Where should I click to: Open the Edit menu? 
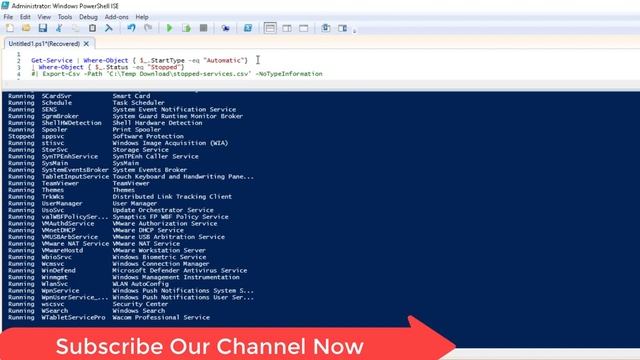click(x=25, y=17)
